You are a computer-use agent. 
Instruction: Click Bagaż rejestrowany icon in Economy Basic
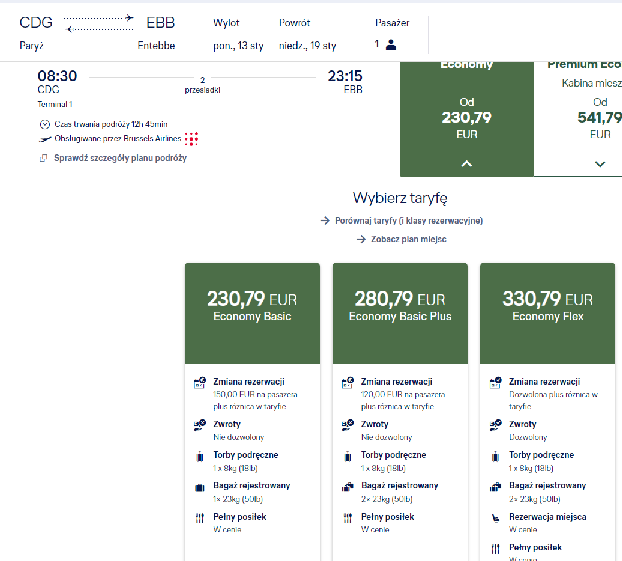pos(200,488)
